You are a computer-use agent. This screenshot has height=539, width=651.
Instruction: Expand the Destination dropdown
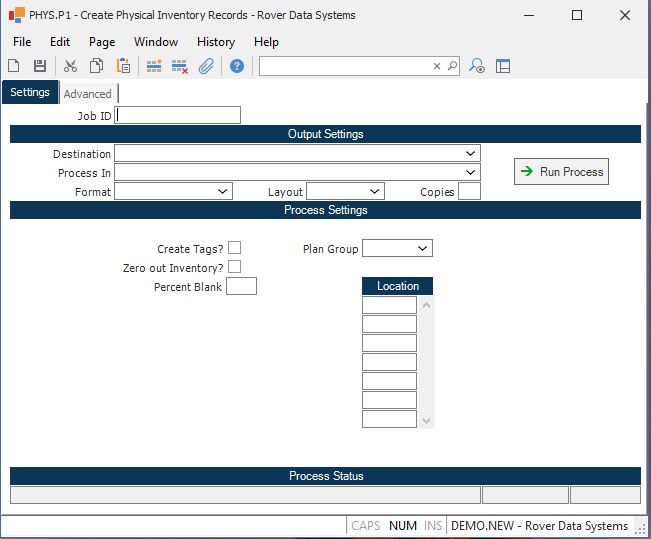470,154
